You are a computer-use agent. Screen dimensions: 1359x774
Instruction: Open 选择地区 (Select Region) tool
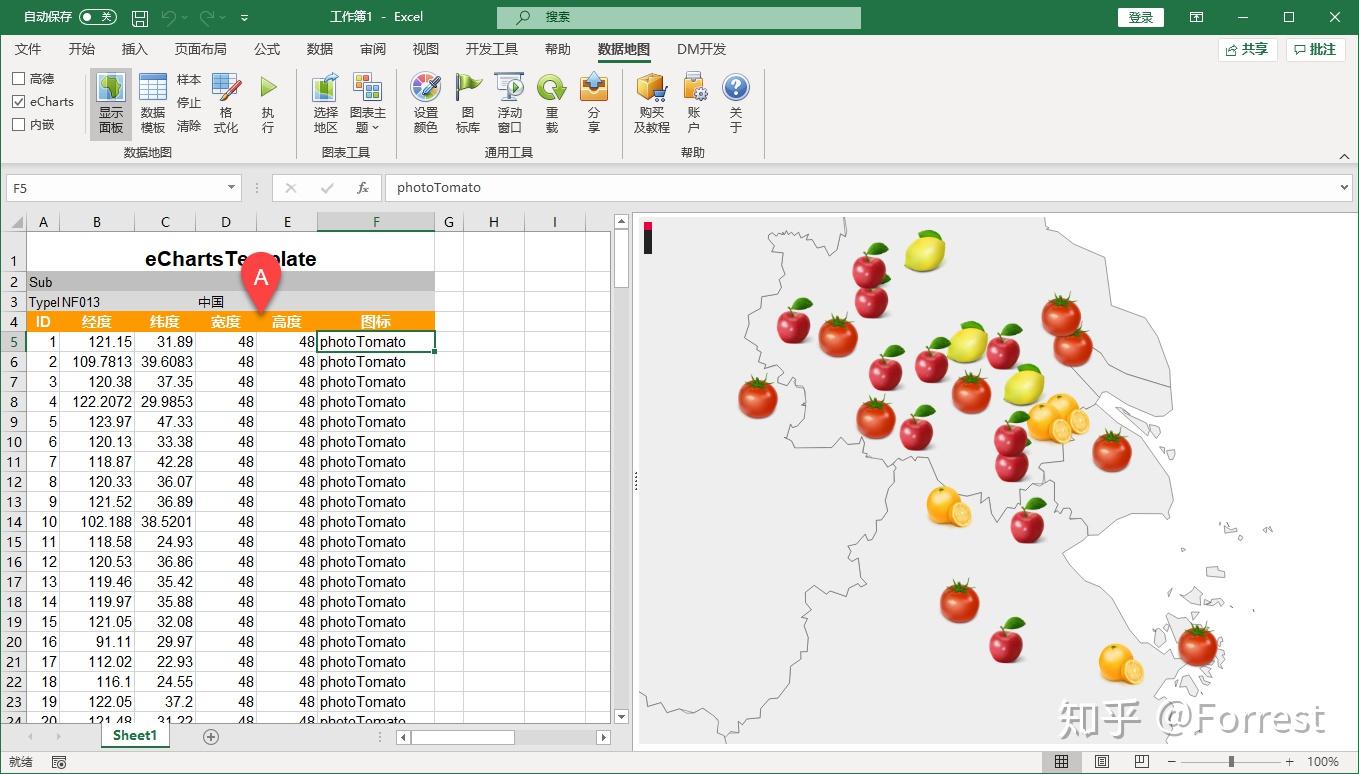(325, 100)
